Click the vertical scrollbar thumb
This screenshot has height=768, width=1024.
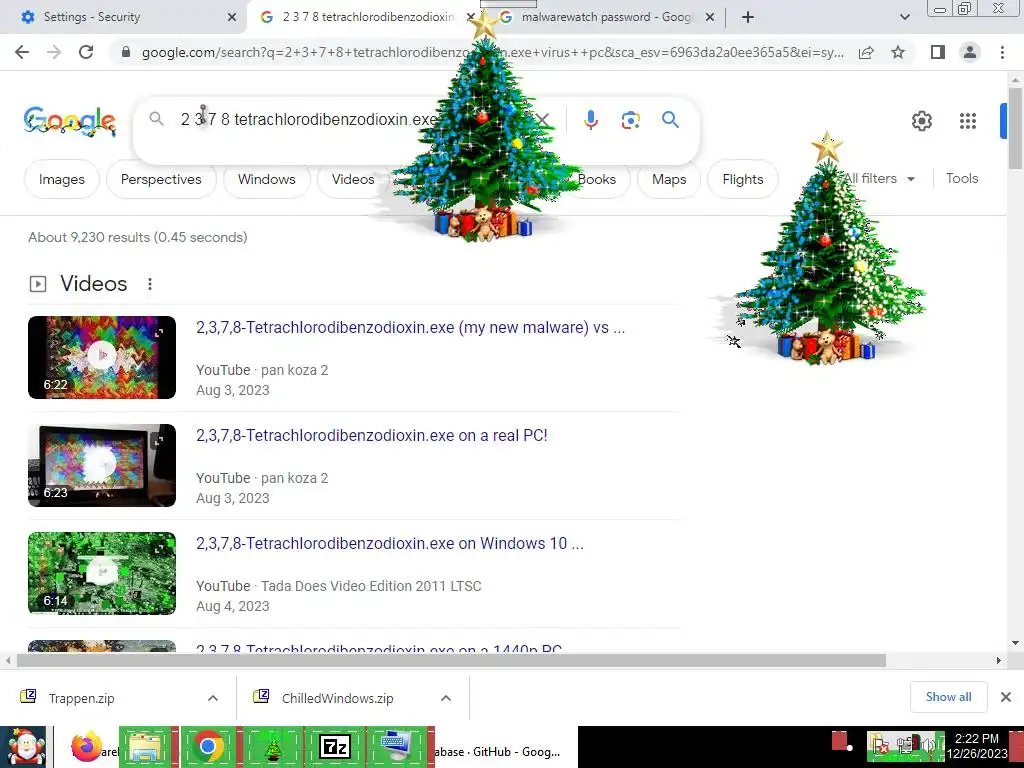click(x=1014, y=127)
